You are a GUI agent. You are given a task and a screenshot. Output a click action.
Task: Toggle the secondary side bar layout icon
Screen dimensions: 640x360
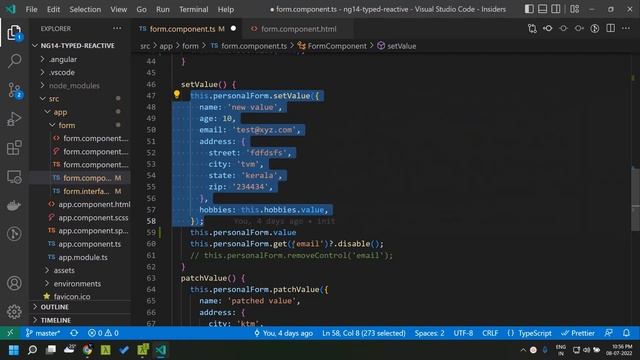[556, 9]
